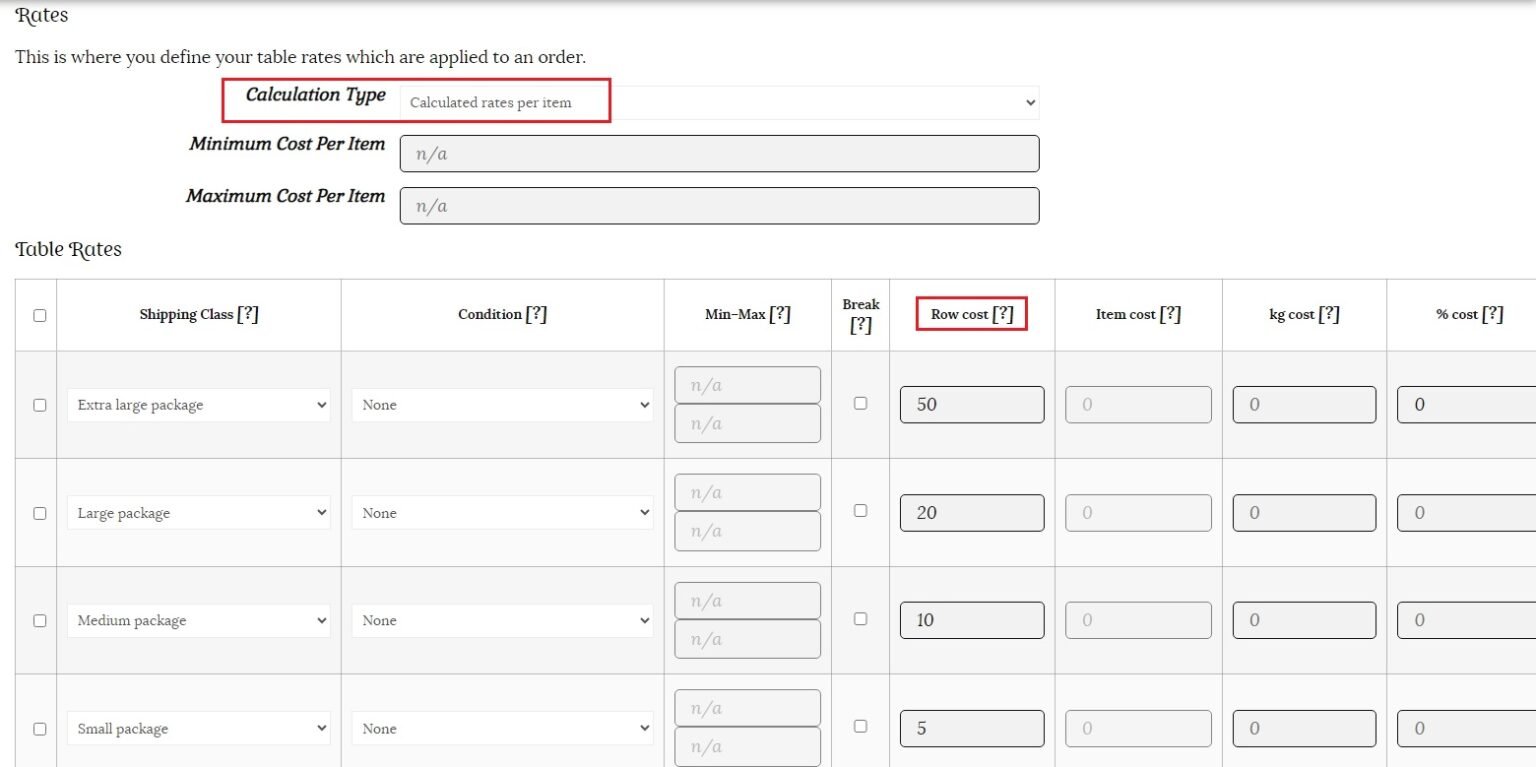Select the Maximum Cost Per Item field
Screen dimensions: 1536x767
pyautogui.click(x=719, y=206)
